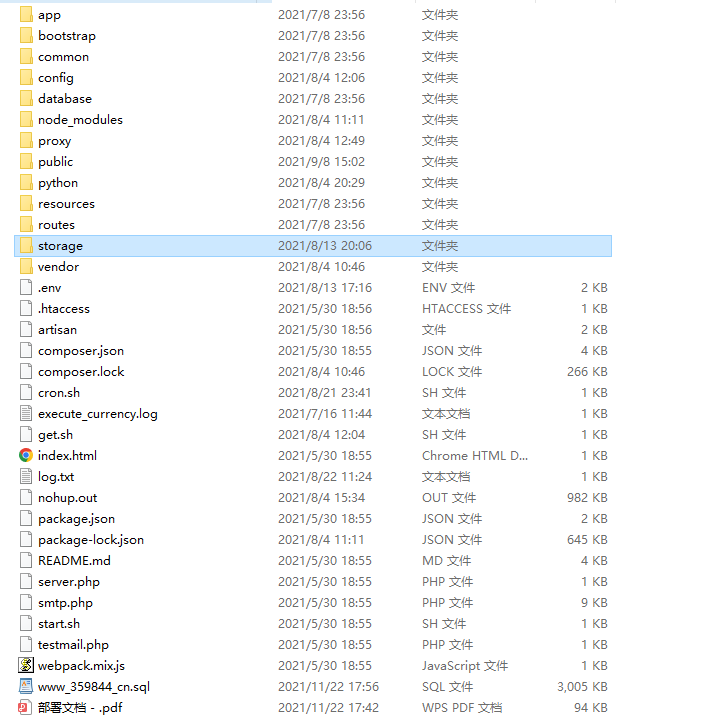Click the type 'WPS PDF 文档' entry
The width and height of the screenshot is (705, 723).
coord(462,707)
